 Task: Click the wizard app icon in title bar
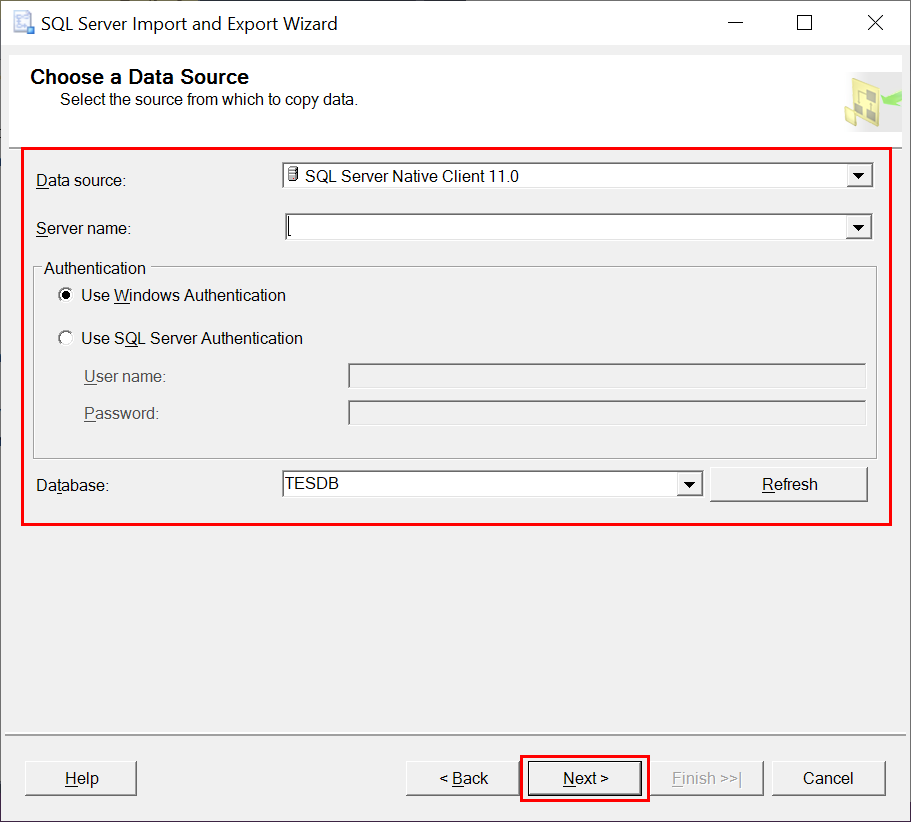[x=23, y=23]
